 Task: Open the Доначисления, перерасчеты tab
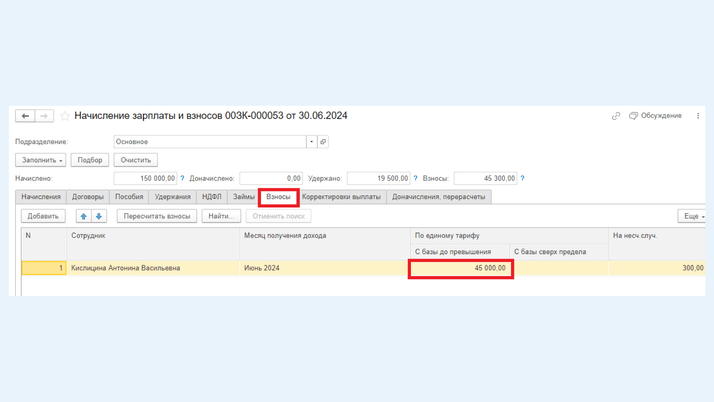[439, 197]
